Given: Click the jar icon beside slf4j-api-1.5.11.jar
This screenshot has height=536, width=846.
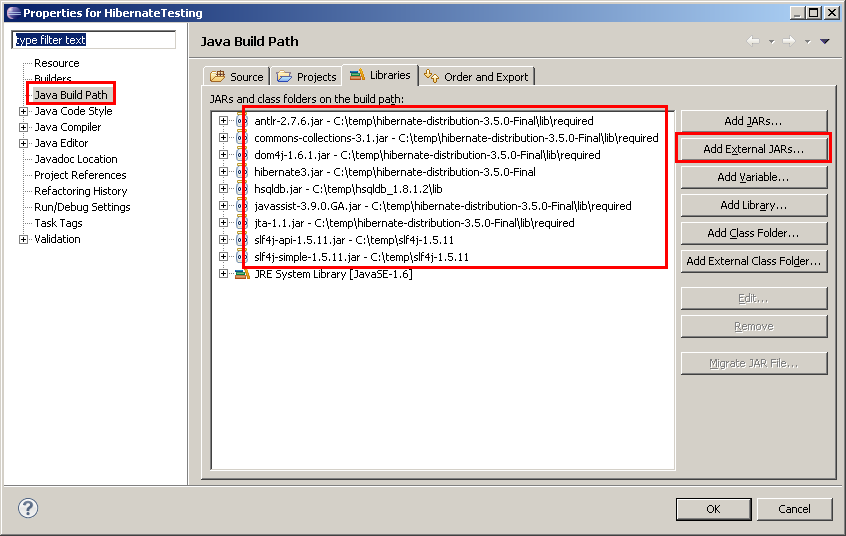Looking at the screenshot, I should (241, 240).
